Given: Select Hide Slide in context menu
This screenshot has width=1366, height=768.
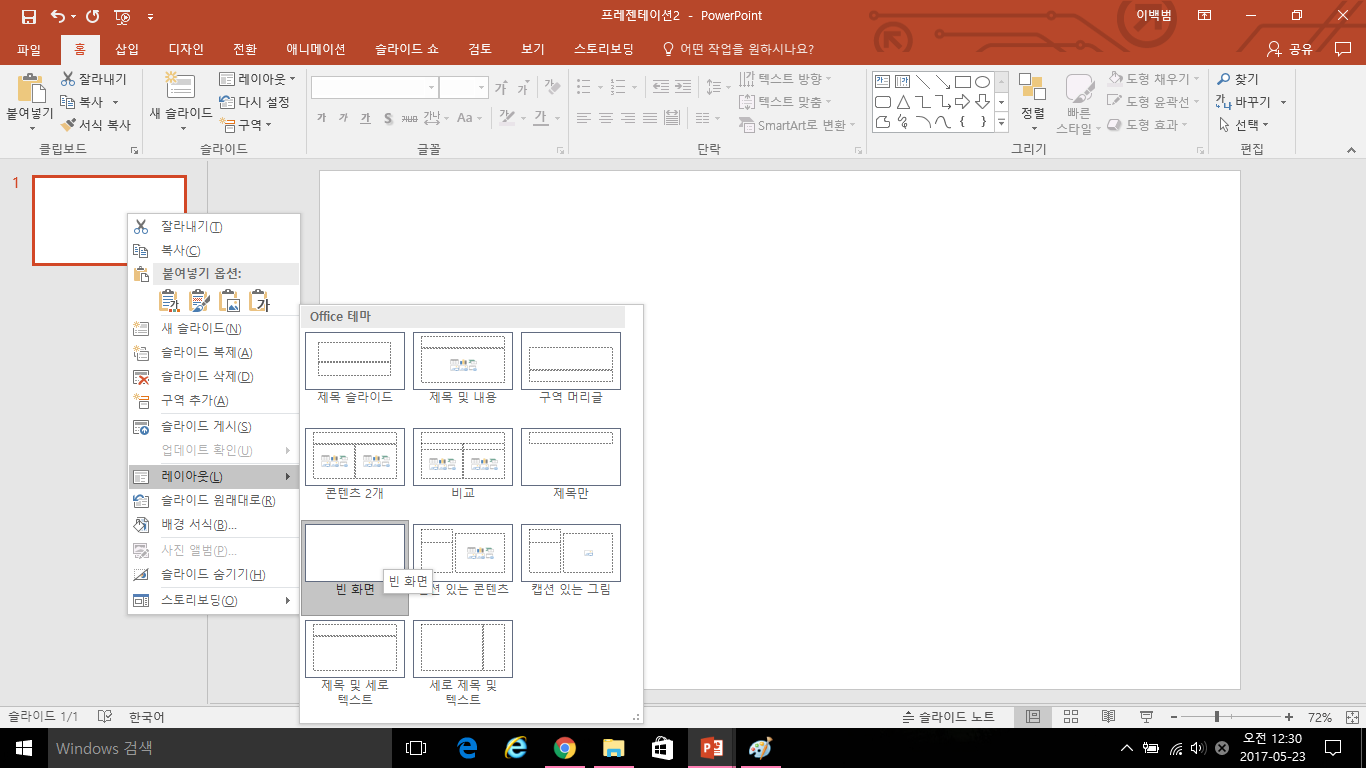Looking at the screenshot, I should 213,574.
